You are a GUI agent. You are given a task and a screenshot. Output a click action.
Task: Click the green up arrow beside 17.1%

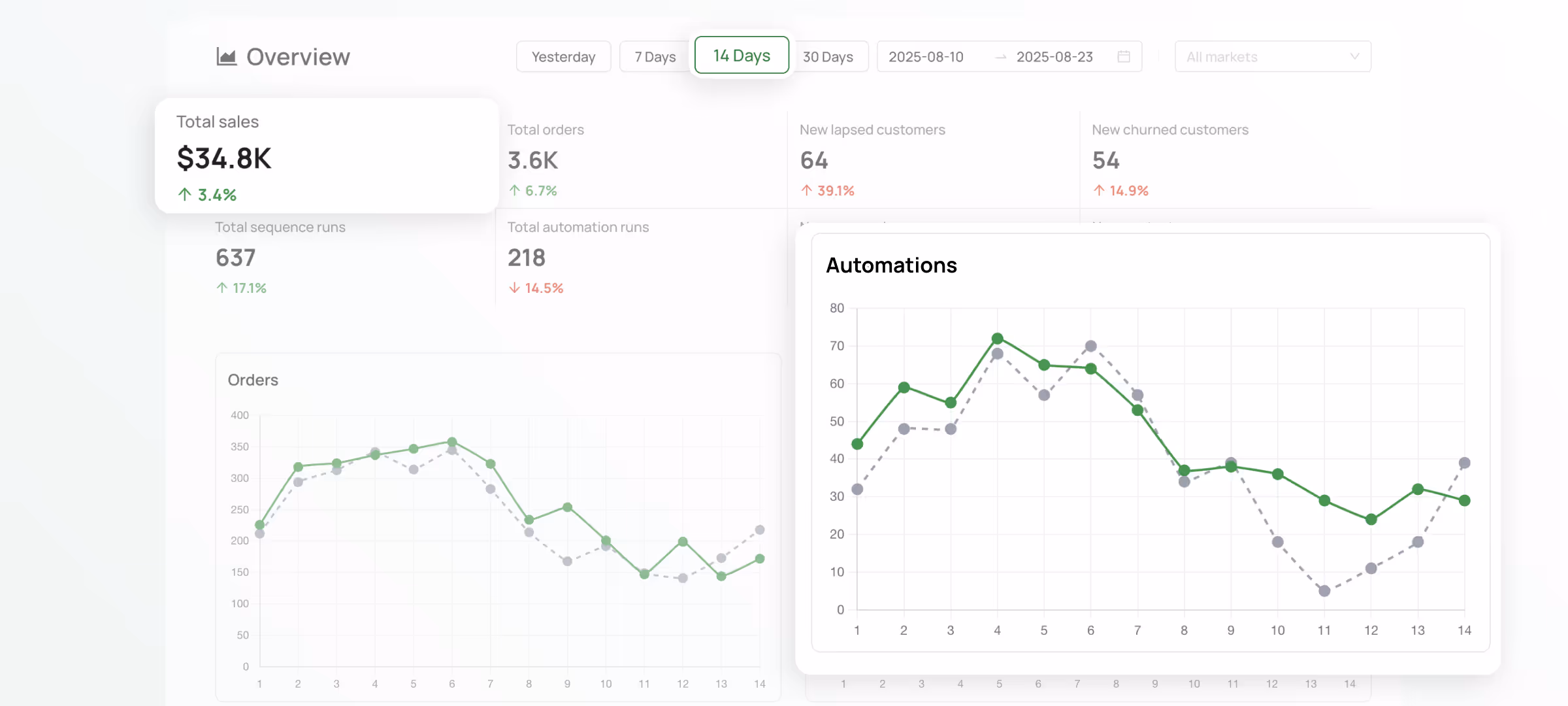point(221,288)
